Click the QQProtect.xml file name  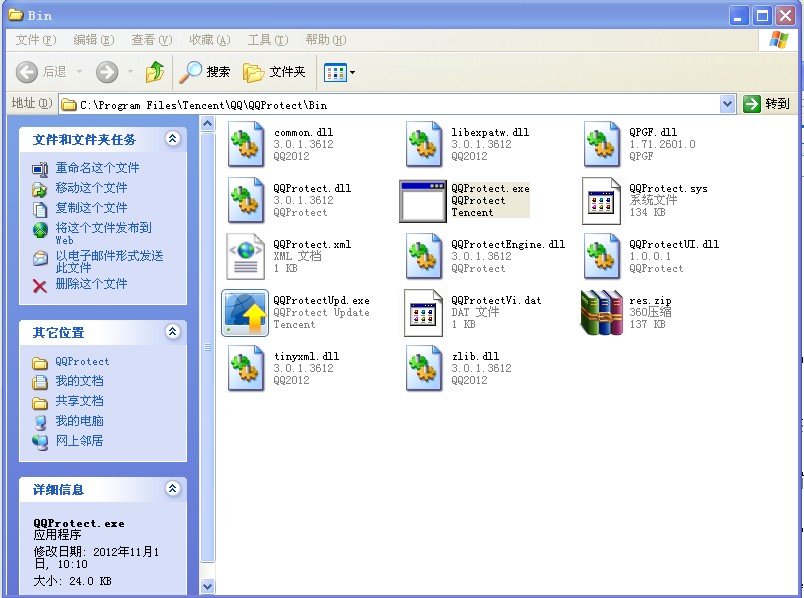pyautogui.click(x=312, y=244)
